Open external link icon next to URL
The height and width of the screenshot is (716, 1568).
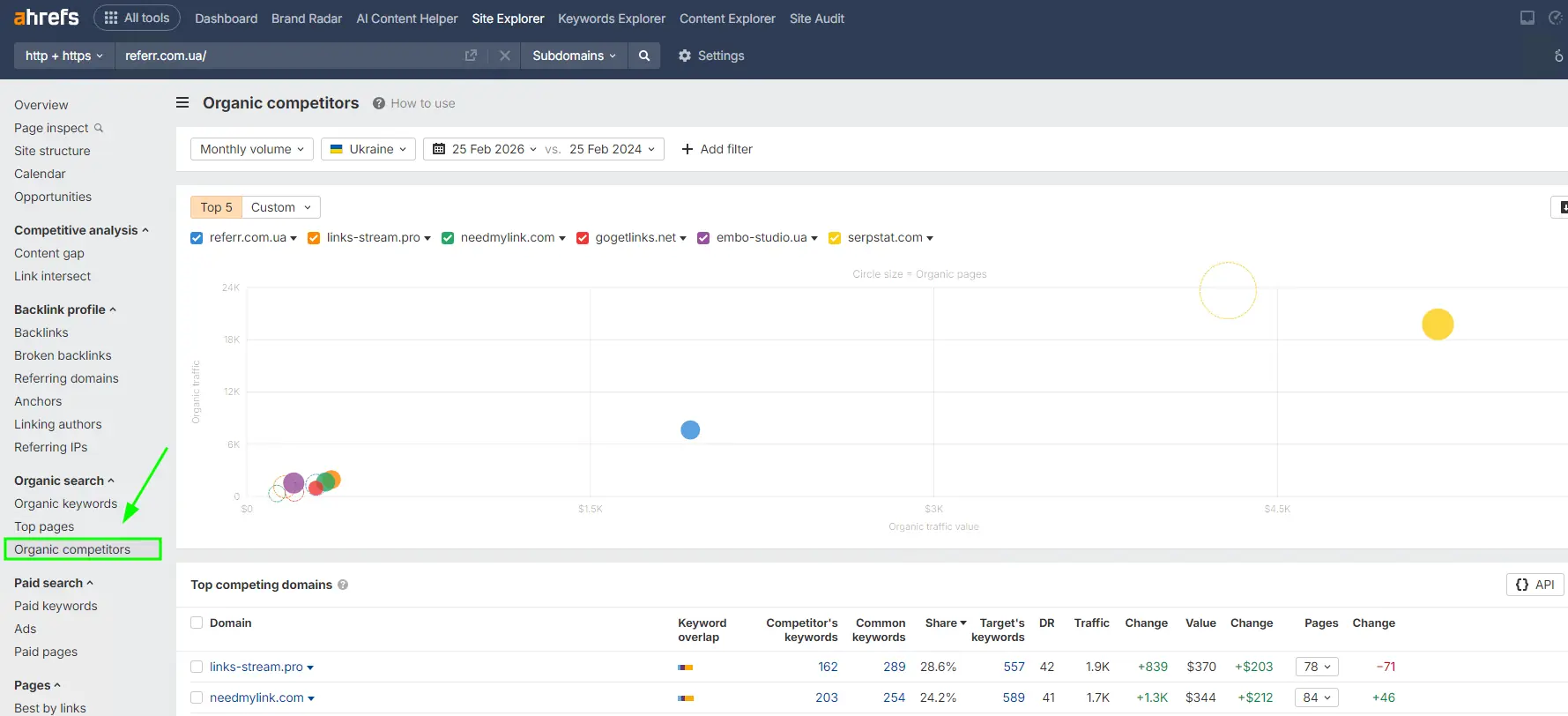(x=471, y=56)
